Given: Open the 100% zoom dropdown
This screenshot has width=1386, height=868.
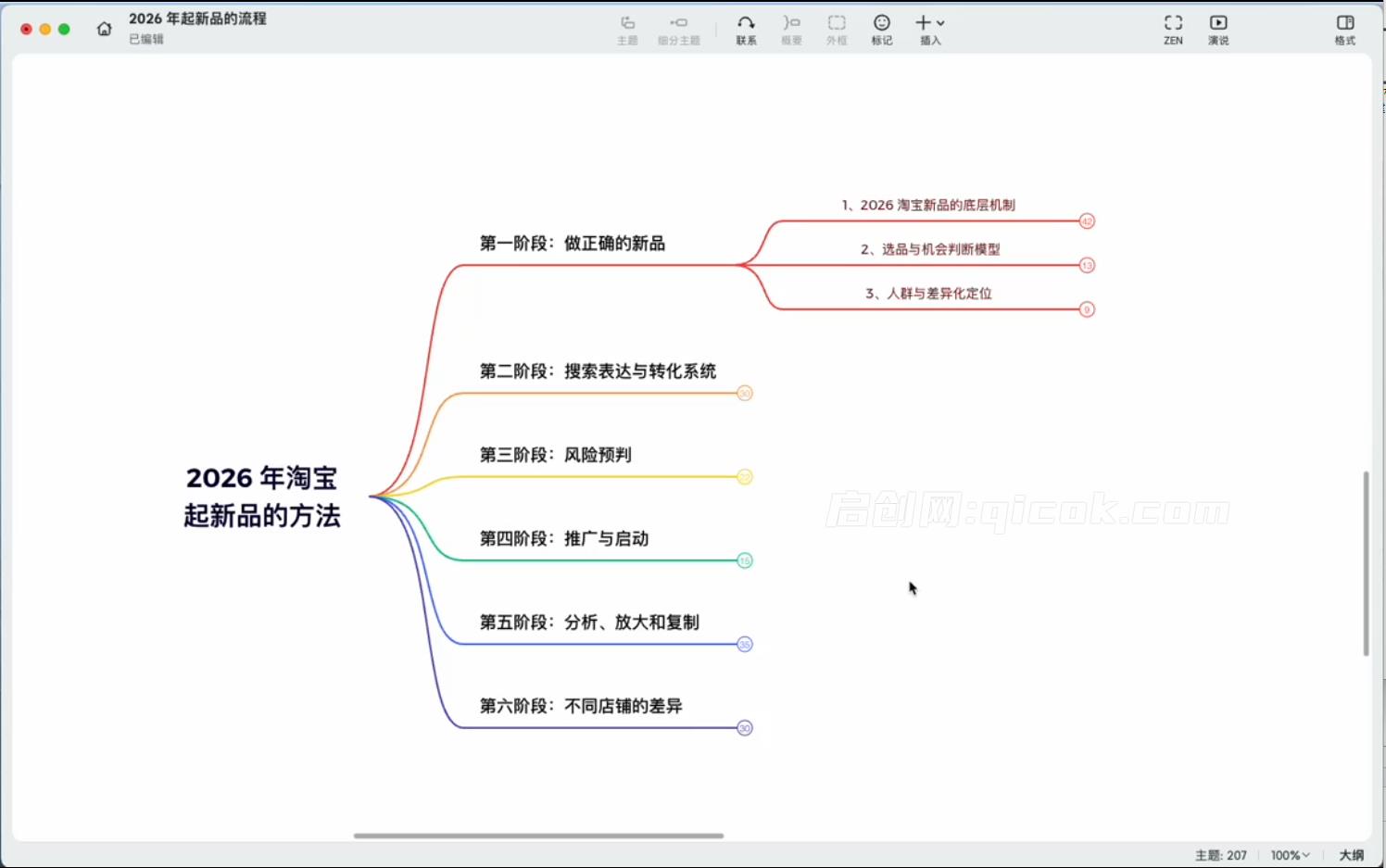Looking at the screenshot, I should coord(1290,855).
